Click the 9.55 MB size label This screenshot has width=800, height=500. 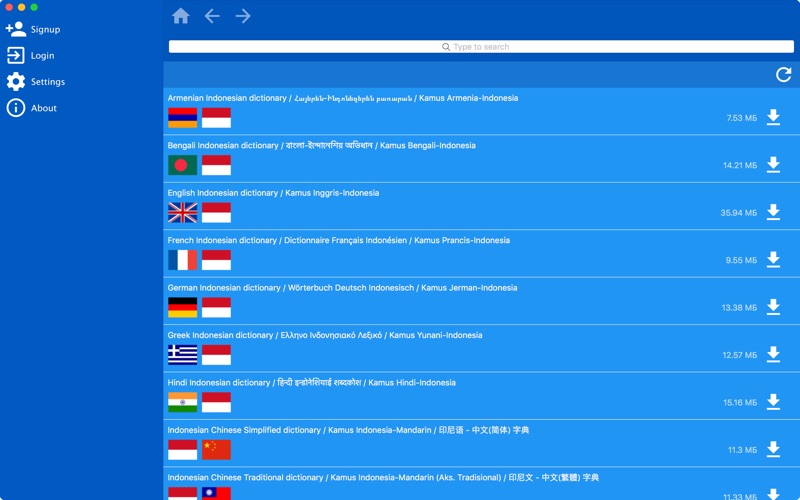(741, 260)
